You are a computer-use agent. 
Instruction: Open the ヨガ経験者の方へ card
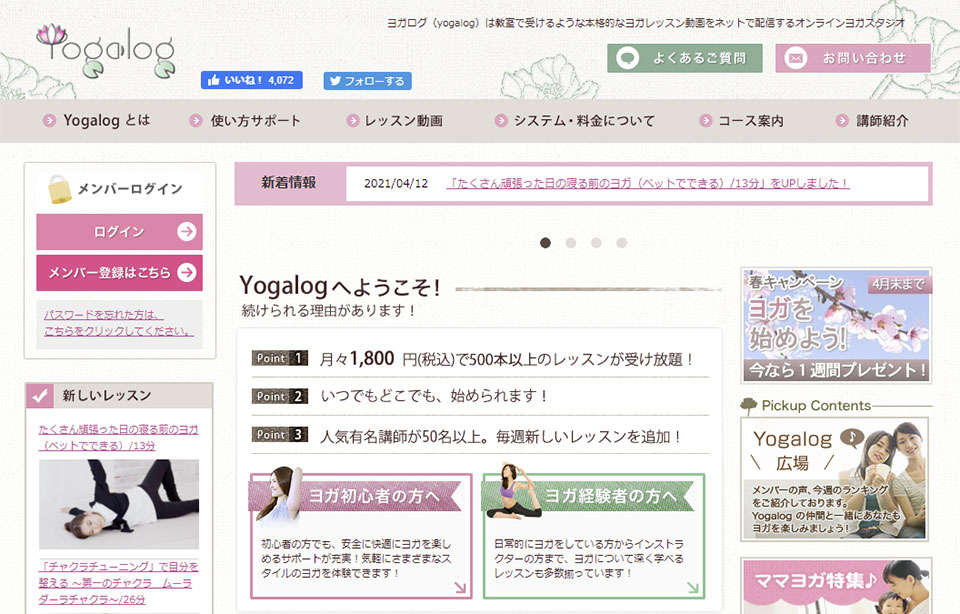[x=594, y=531]
